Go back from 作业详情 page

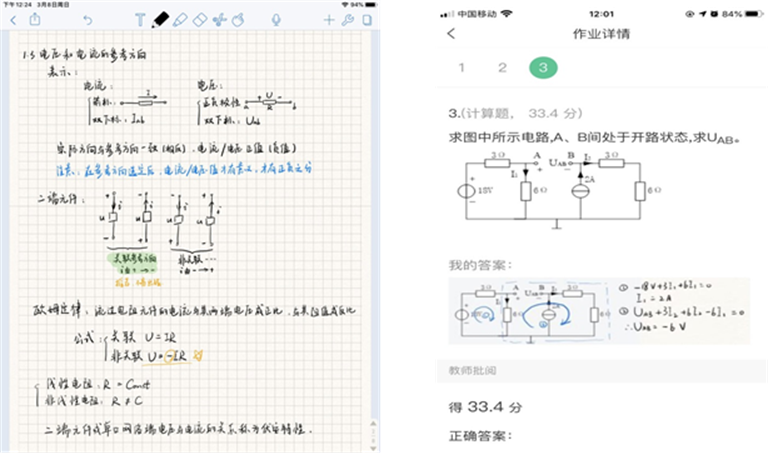pos(451,35)
